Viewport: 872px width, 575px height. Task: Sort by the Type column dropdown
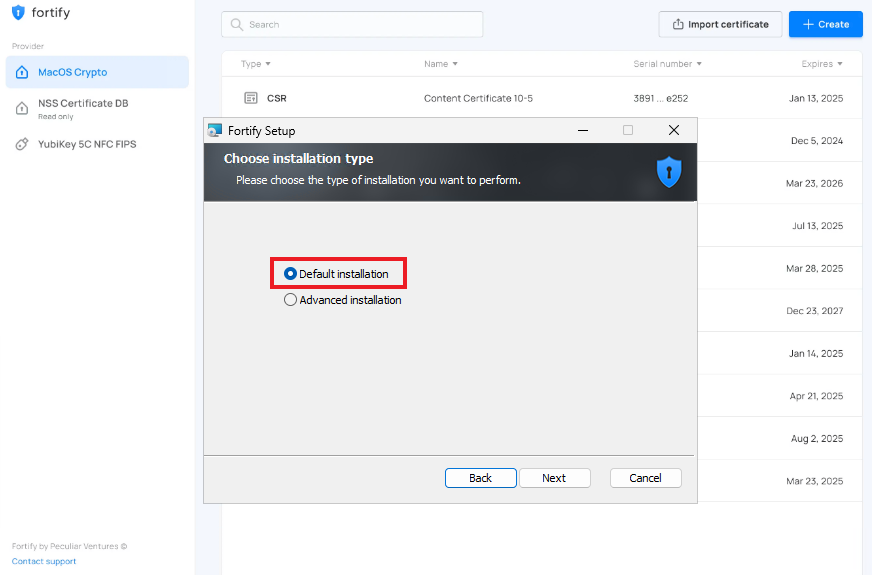pyautogui.click(x=256, y=64)
